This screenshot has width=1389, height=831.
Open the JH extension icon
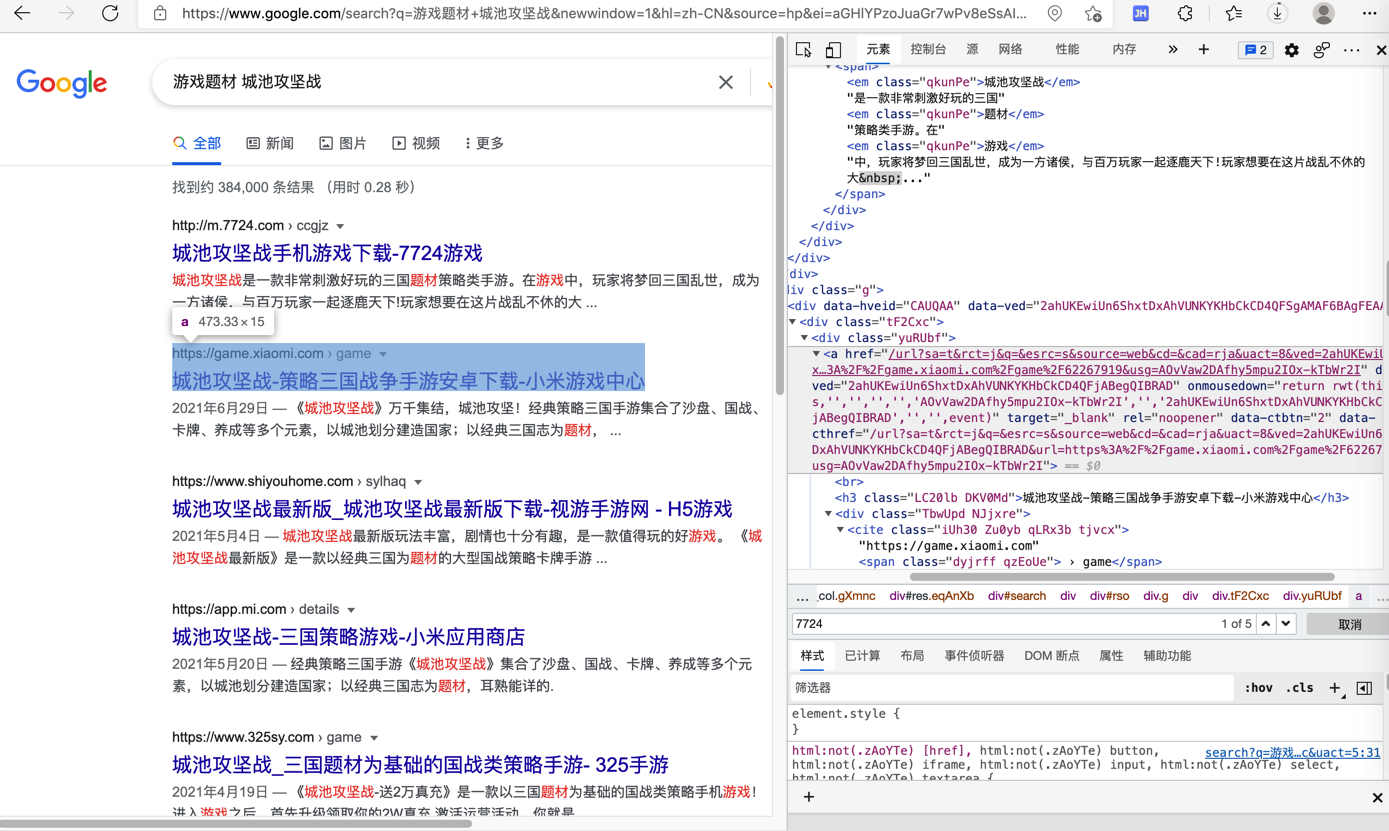click(x=1140, y=14)
